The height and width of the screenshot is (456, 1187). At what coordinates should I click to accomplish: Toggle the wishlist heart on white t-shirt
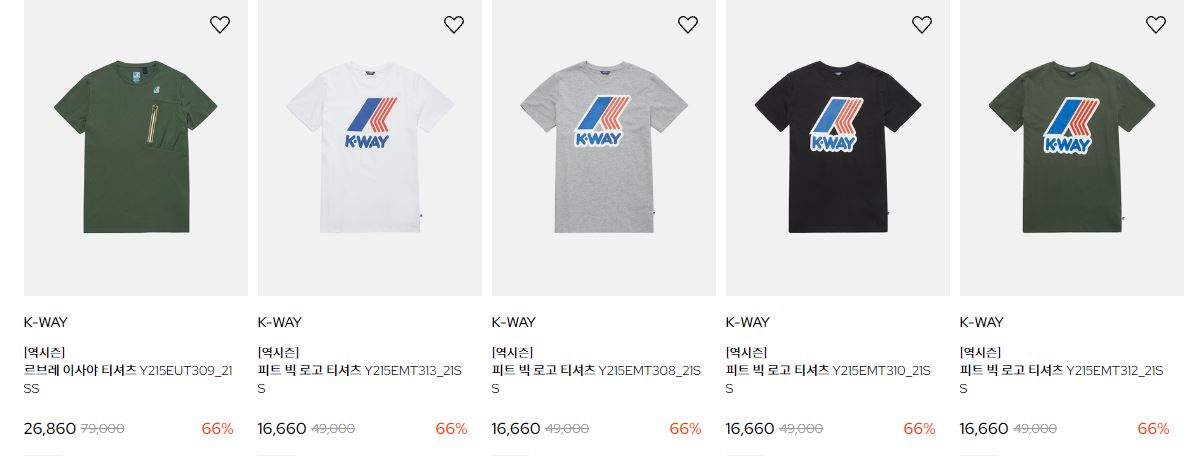point(453,25)
